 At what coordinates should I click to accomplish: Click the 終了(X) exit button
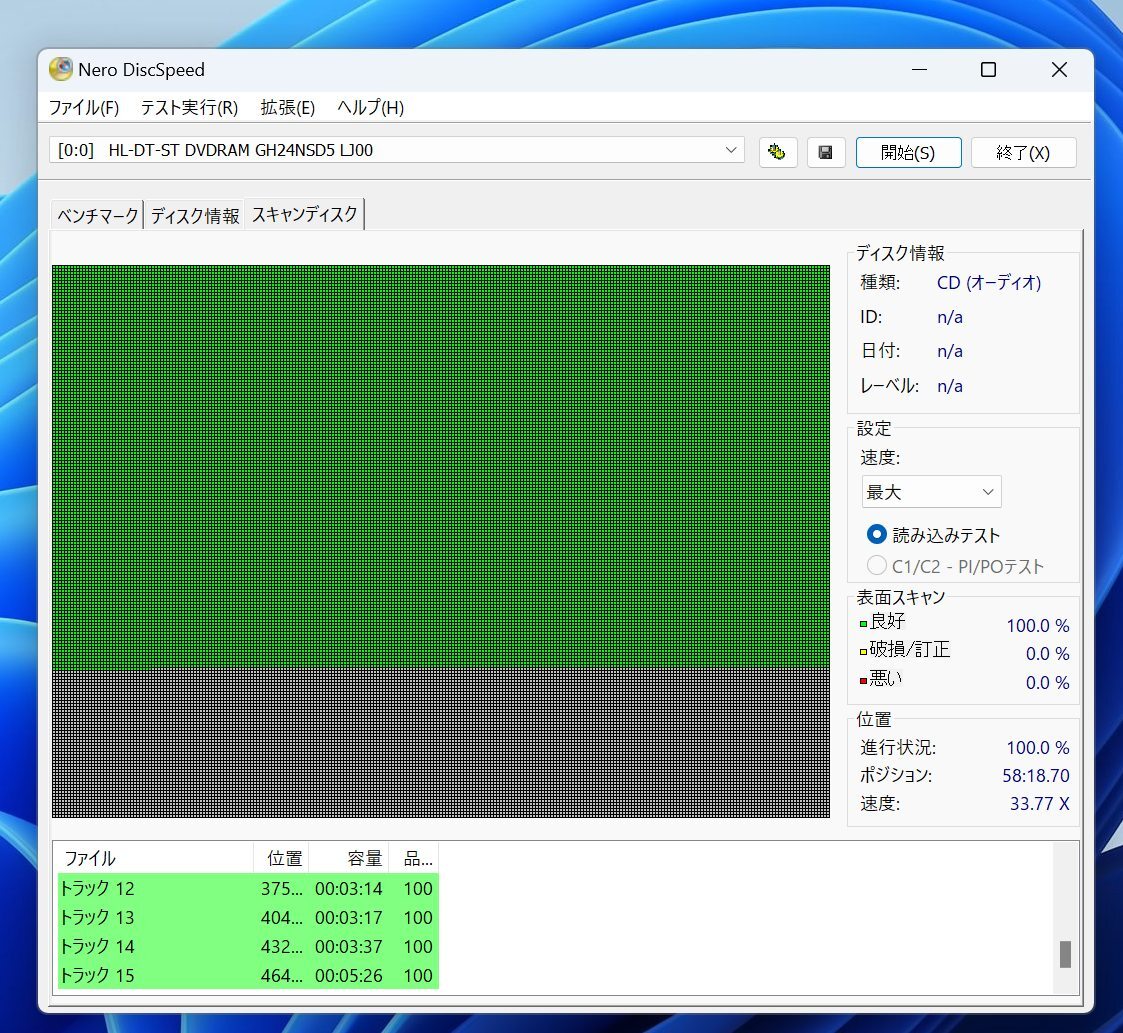pos(1023,153)
